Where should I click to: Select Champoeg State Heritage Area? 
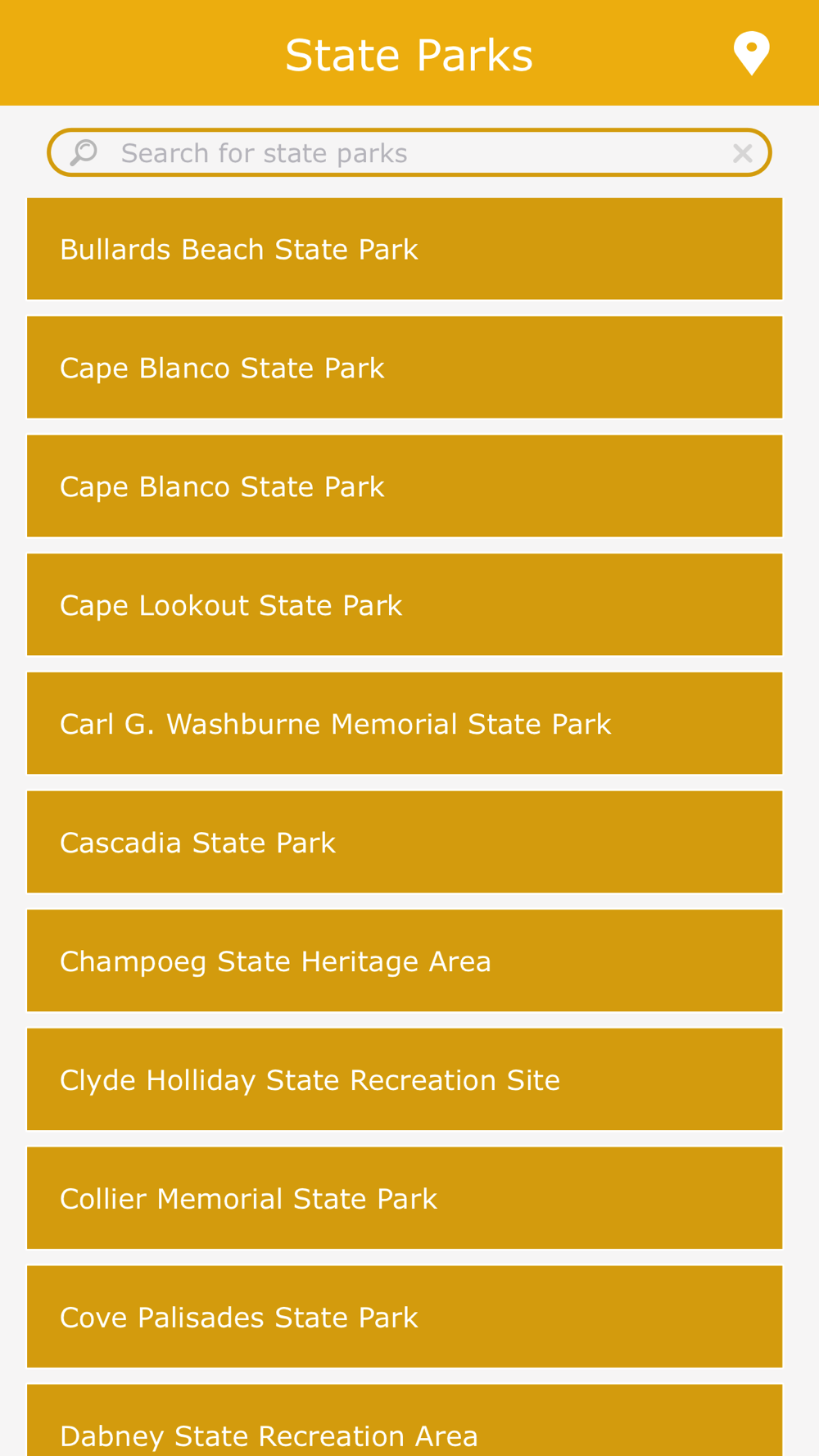pos(405,961)
